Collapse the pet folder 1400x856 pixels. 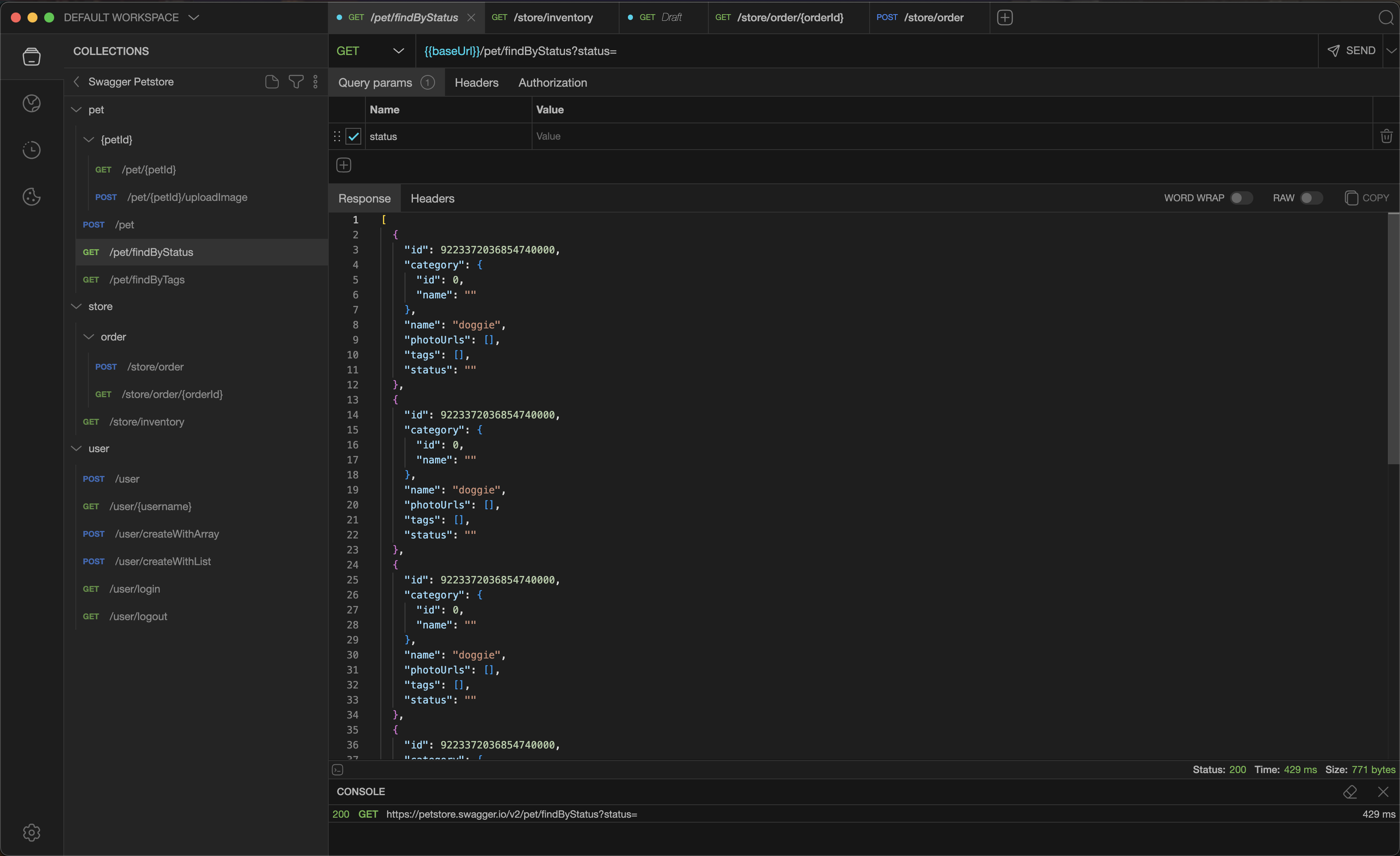click(x=77, y=109)
